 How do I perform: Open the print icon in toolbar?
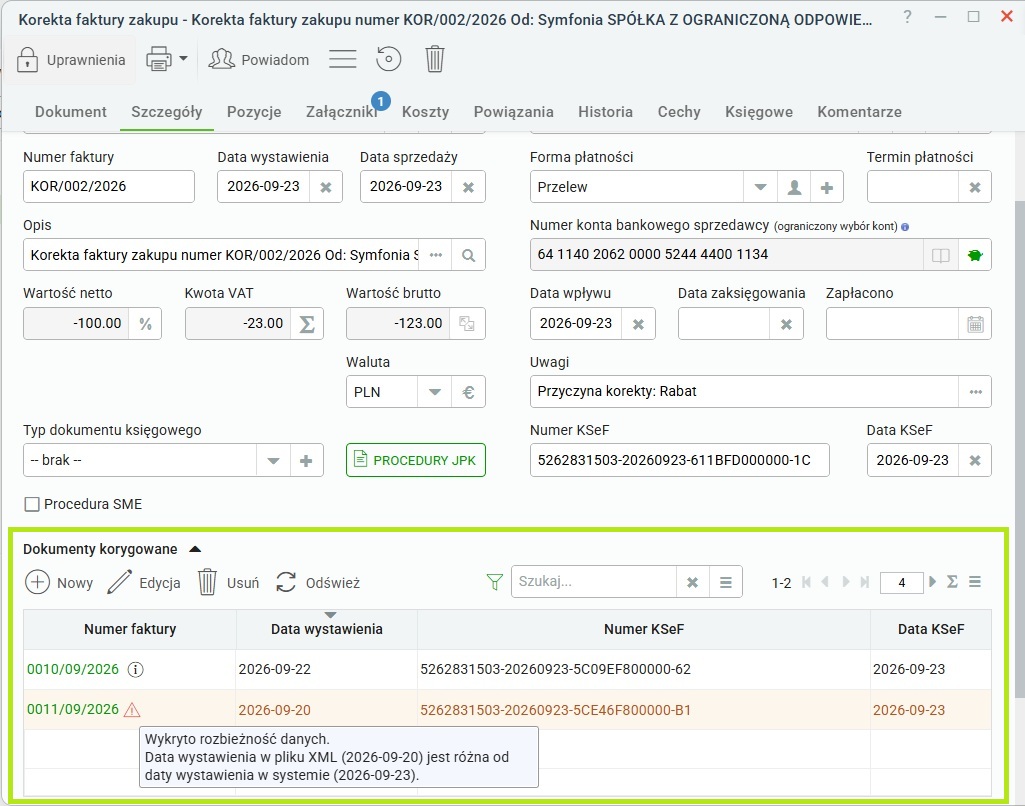pyautogui.click(x=158, y=59)
